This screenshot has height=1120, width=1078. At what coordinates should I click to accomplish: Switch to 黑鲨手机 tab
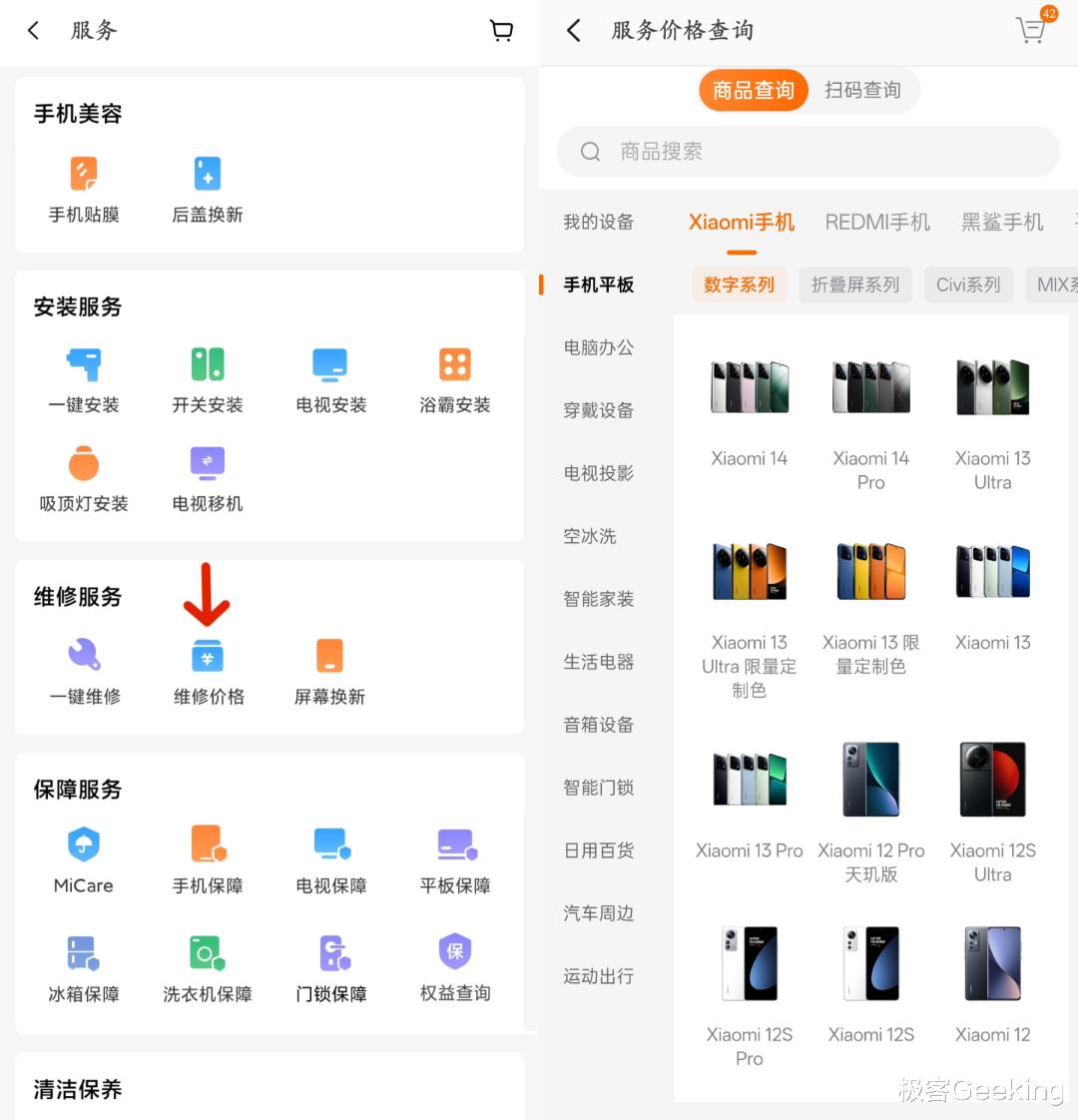pos(1001,223)
